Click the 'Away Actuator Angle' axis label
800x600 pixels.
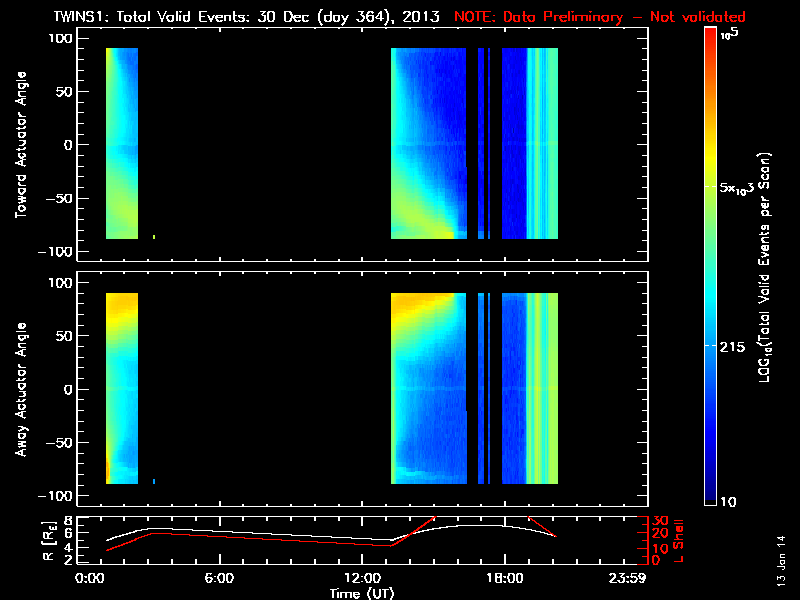(20, 390)
